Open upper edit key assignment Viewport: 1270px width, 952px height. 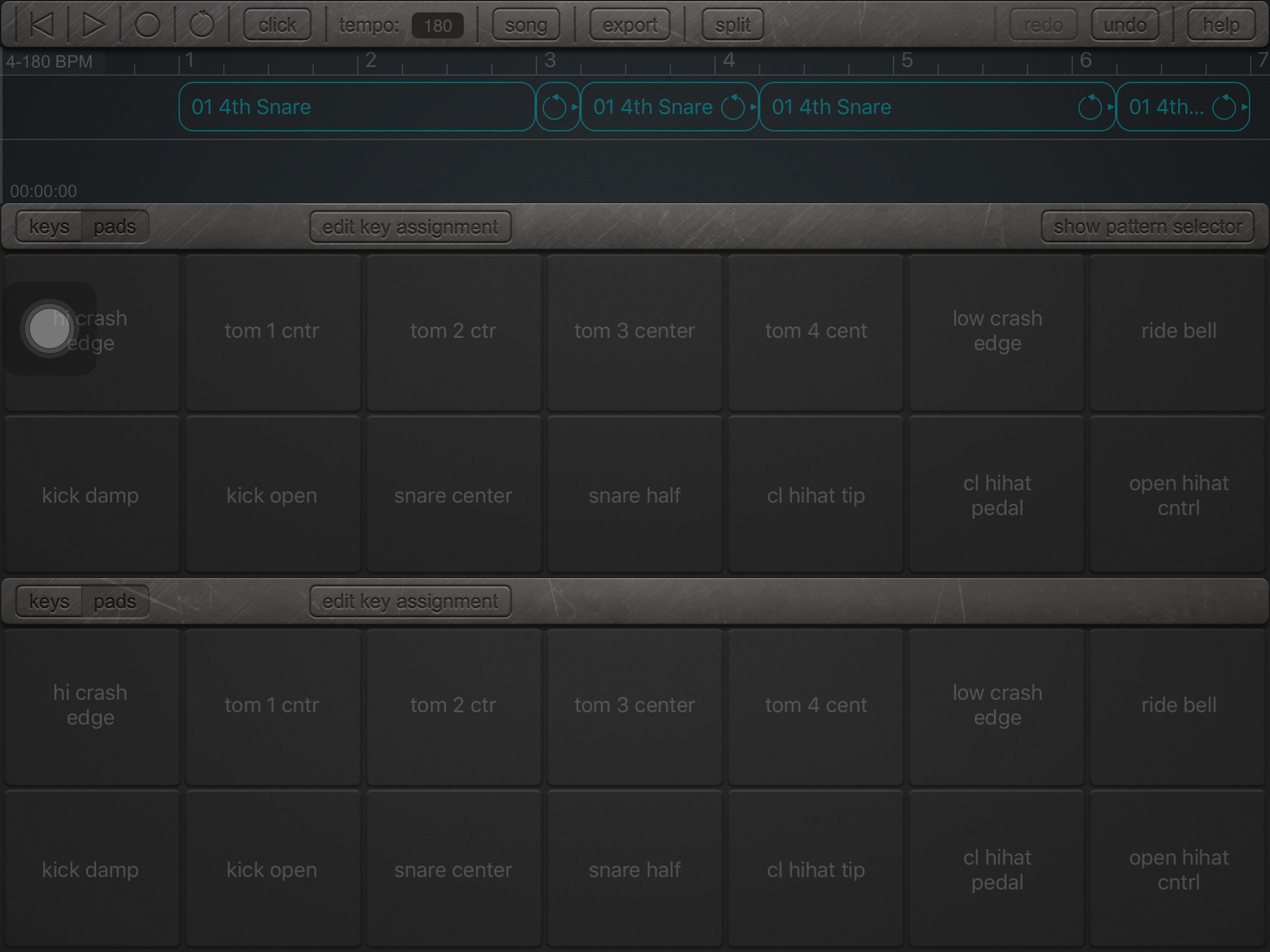click(x=410, y=227)
